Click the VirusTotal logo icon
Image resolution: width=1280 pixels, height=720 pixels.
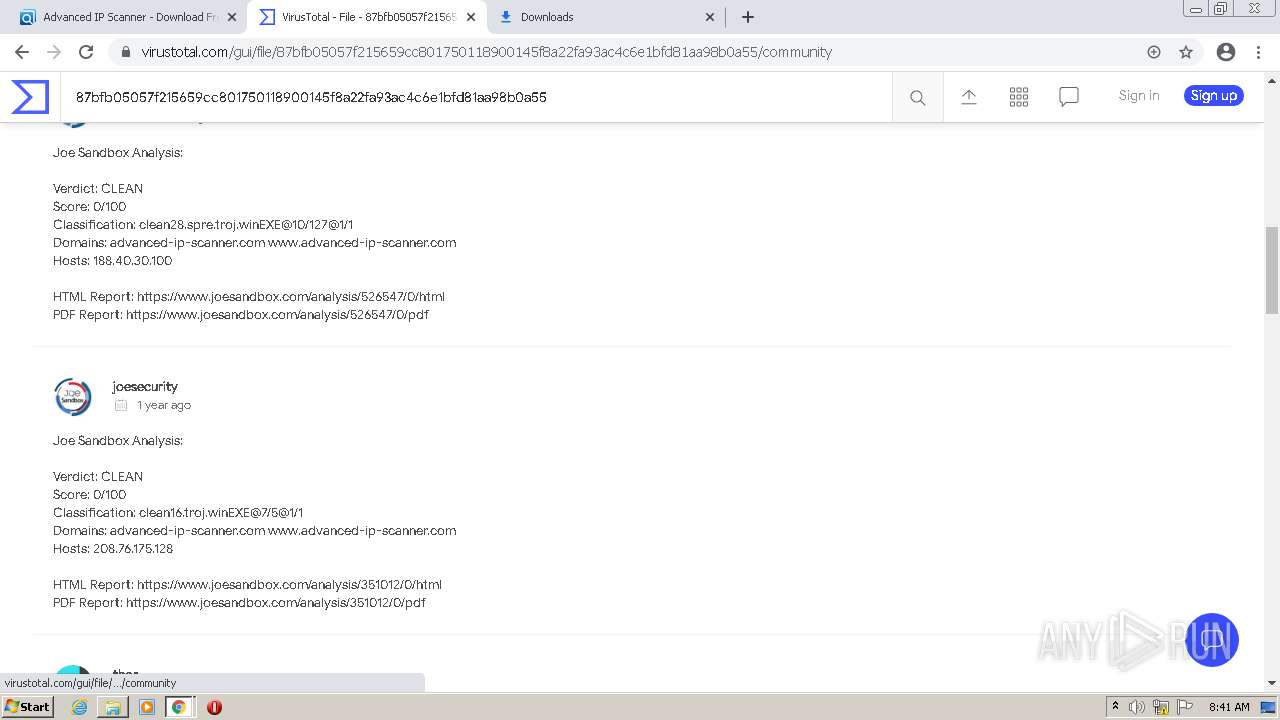tap(30, 97)
